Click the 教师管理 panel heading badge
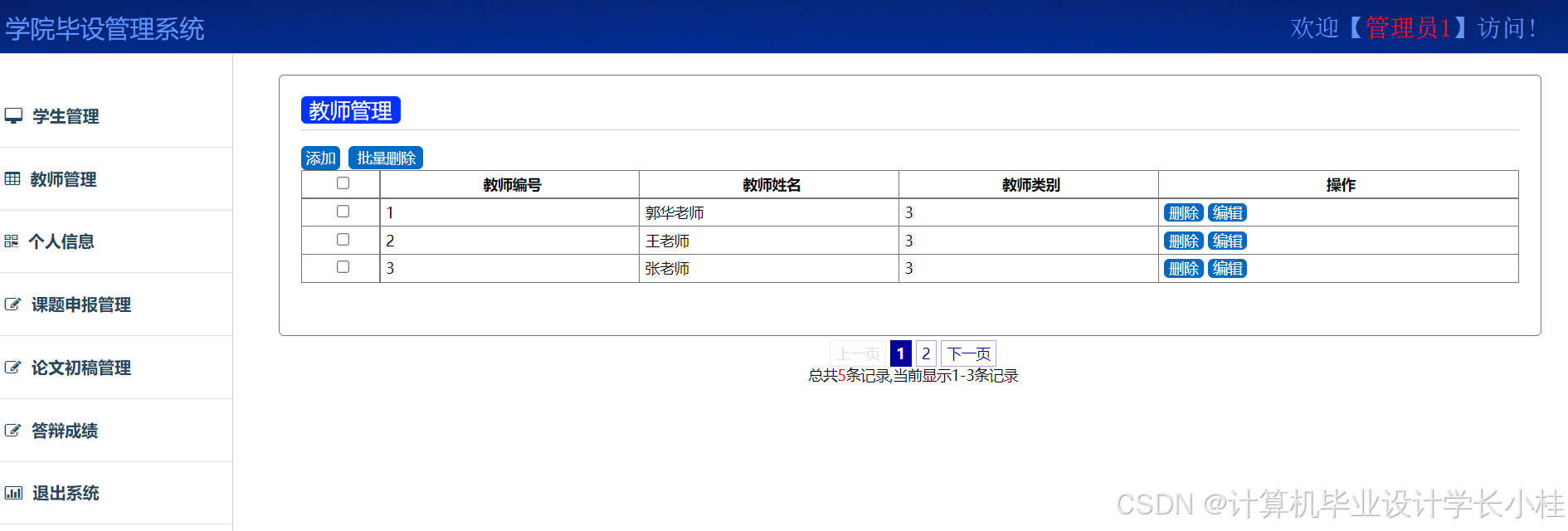Screen dimensions: 1568x531 coord(351,110)
